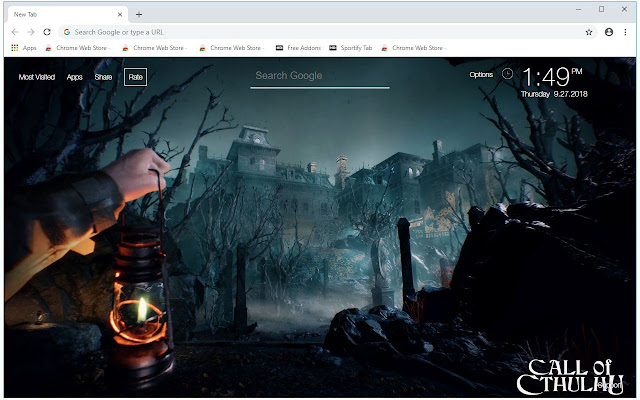640x400 pixels.
Task: Open the Options link
Action: coord(481,75)
